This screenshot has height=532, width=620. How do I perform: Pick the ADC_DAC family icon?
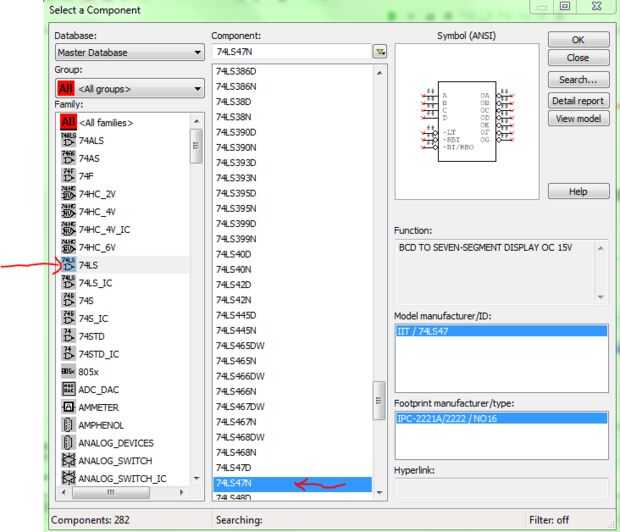click(x=68, y=389)
